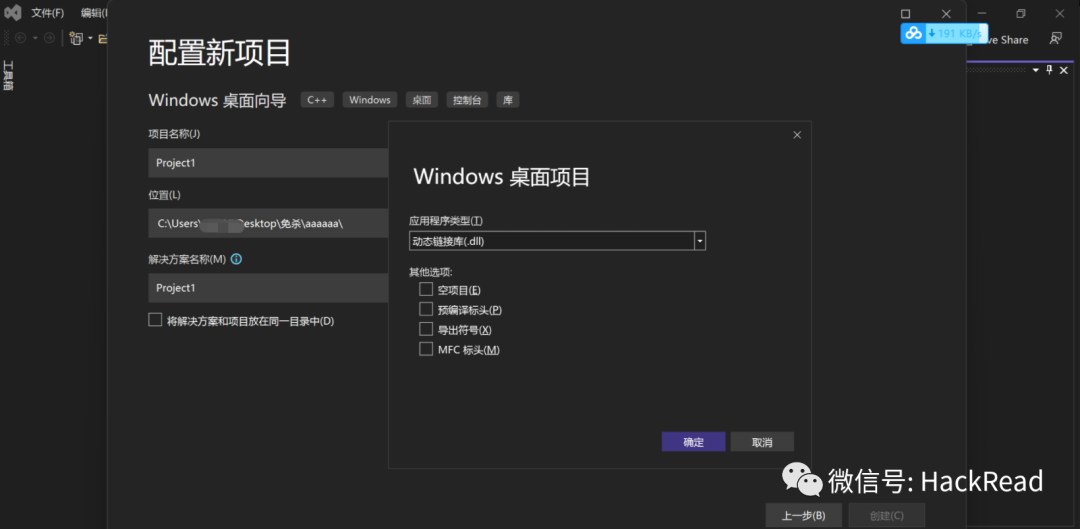Click the navigate backward arrow icon

pyautogui.click(x=20, y=38)
